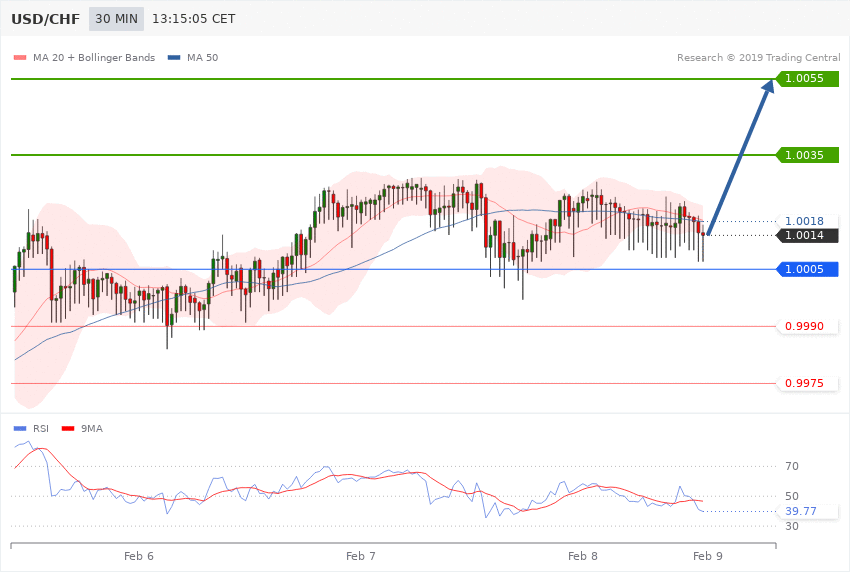Click the MA 20 + Bollinger Bands legend swatch

(x=20, y=57)
